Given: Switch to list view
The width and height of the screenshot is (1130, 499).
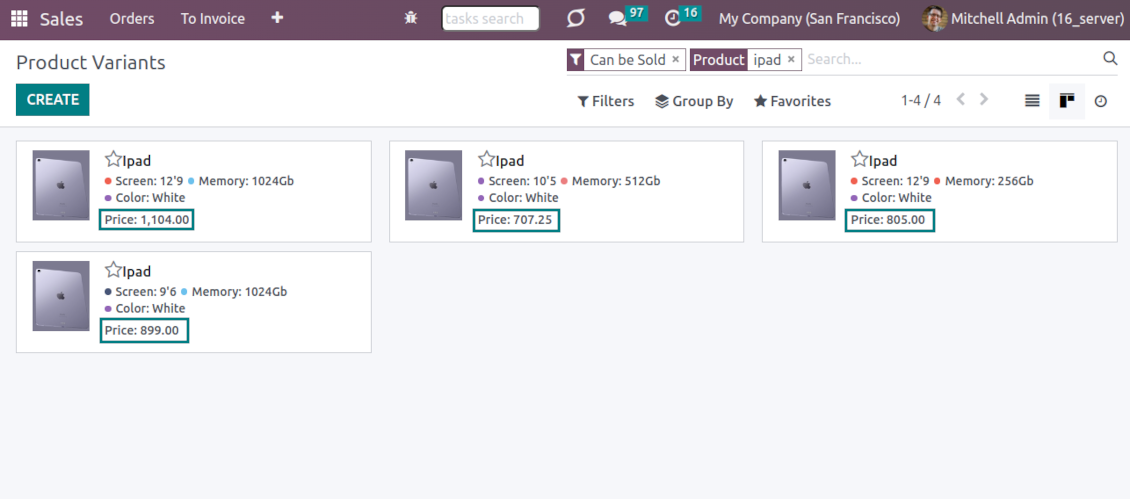Looking at the screenshot, I should 1032,101.
